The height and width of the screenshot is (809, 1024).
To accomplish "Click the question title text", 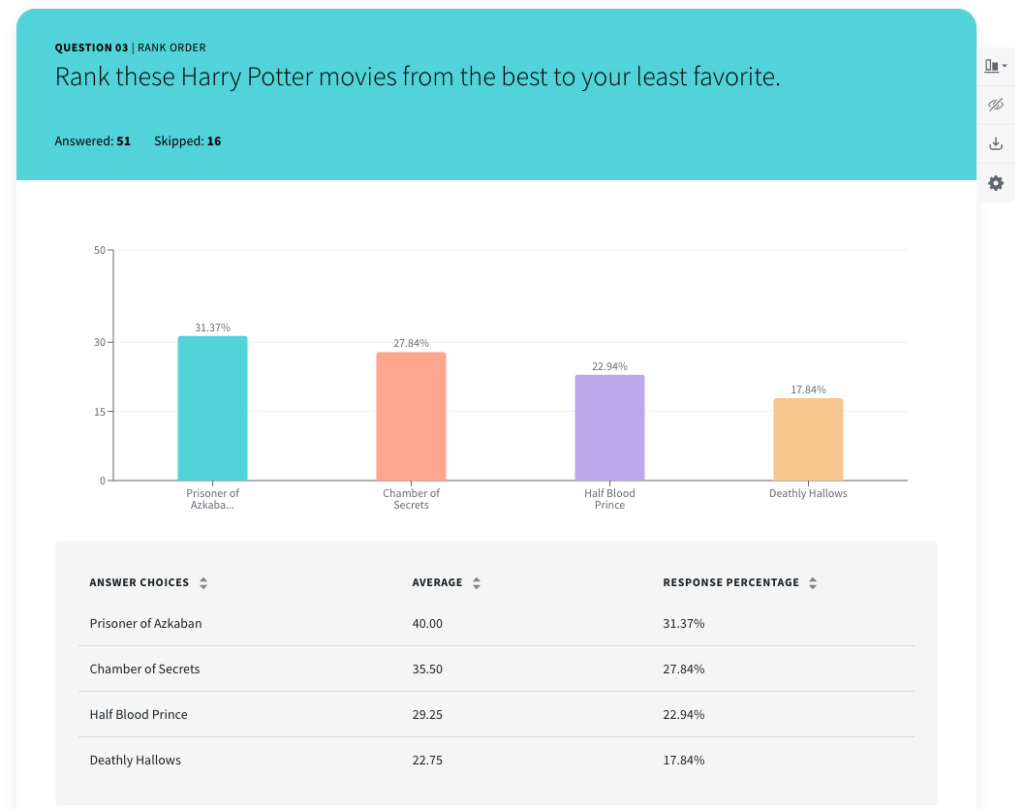I will pyautogui.click(x=401, y=77).
